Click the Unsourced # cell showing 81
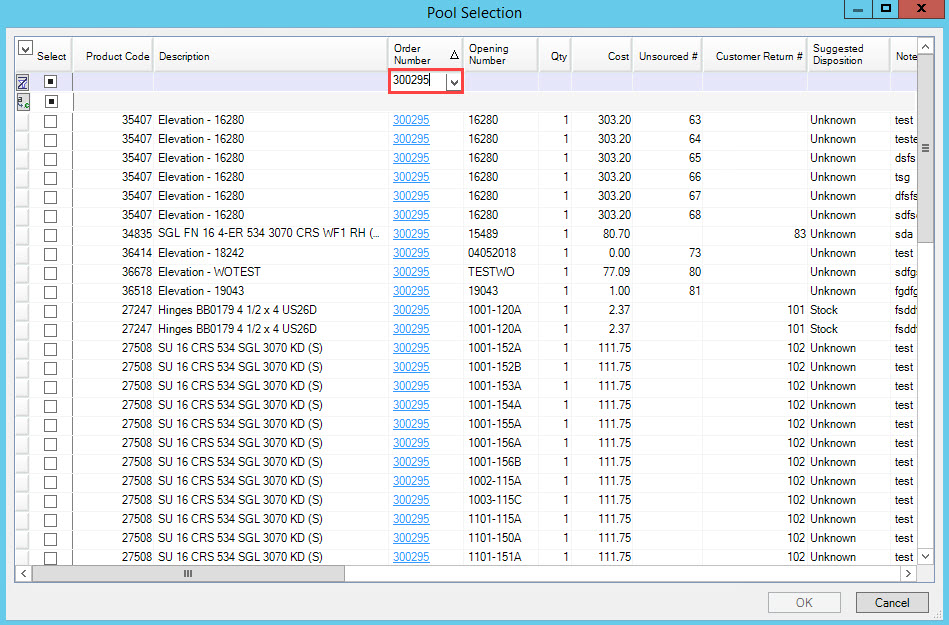Viewport: 949px width, 625px height. coord(668,291)
